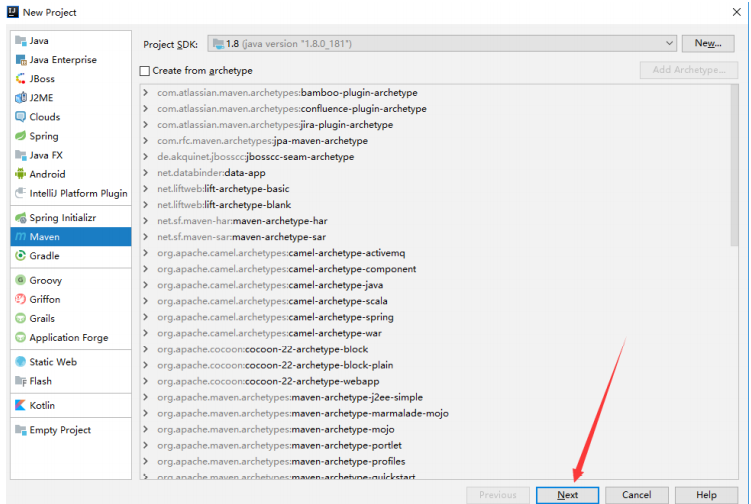This screenshot has width=751, height=504.
Task: Click the Cancel button
Action: pyautogui.click(x=637, y=495)
